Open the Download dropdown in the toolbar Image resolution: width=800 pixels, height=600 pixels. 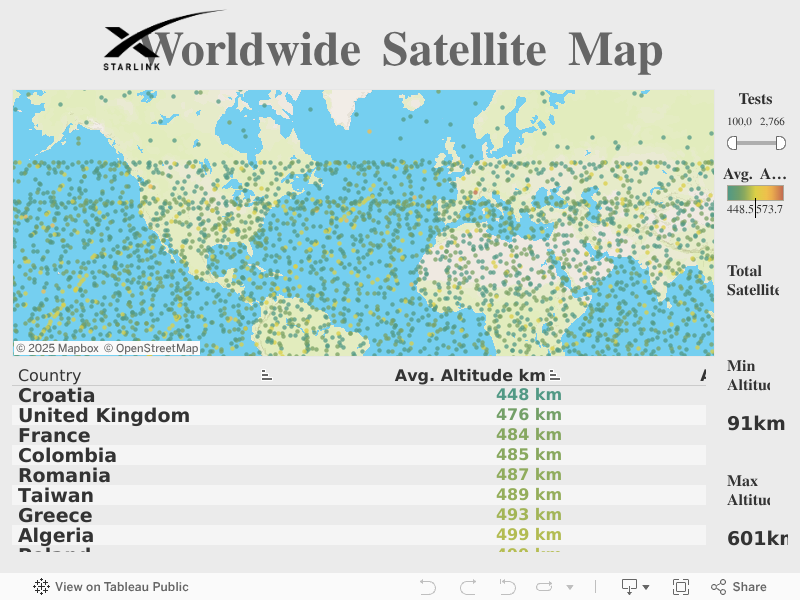click(x=635, y=587)
